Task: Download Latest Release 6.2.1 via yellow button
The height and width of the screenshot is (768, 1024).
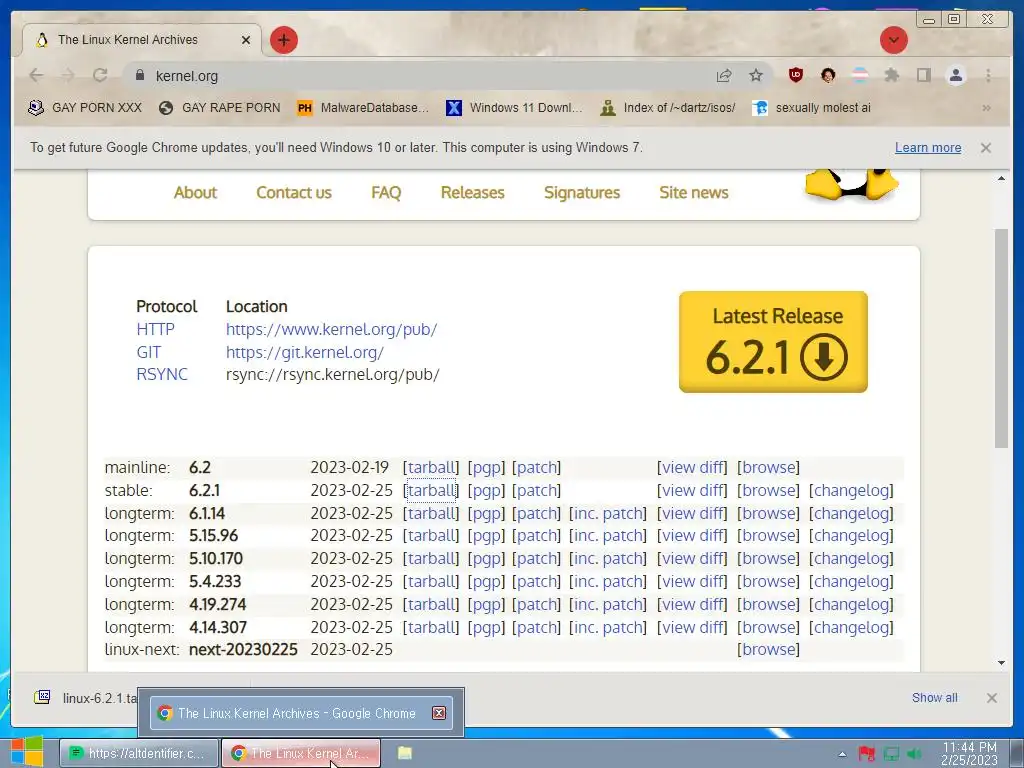Action: [773, 342]
